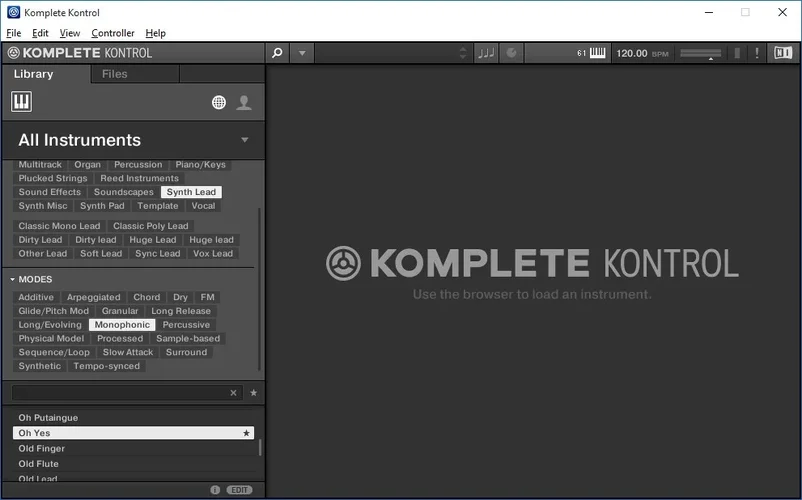Select the Oh Yes preset
Viewport: 802px width, 500px height.
[133, 433]
